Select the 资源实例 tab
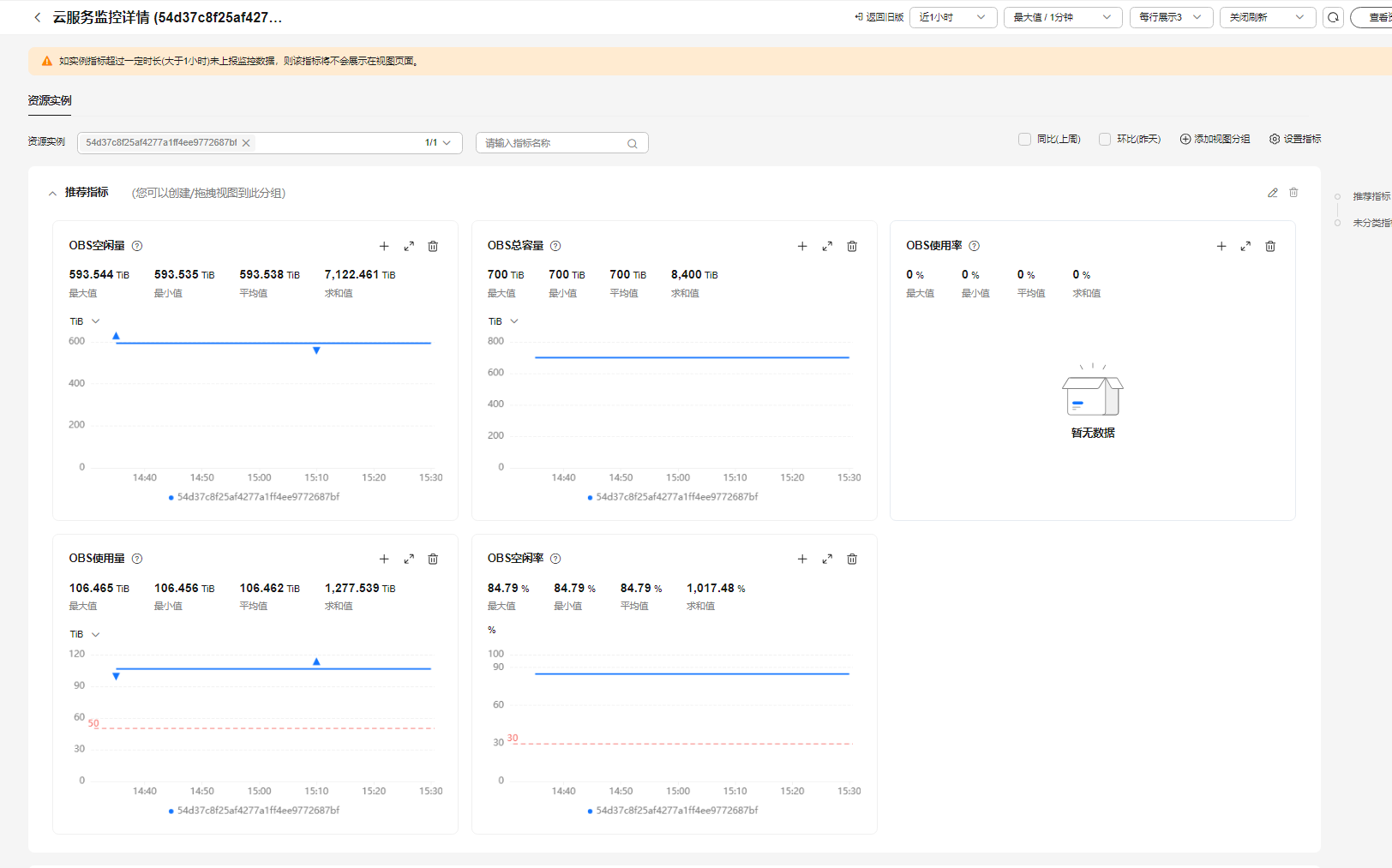 [50, 101]
